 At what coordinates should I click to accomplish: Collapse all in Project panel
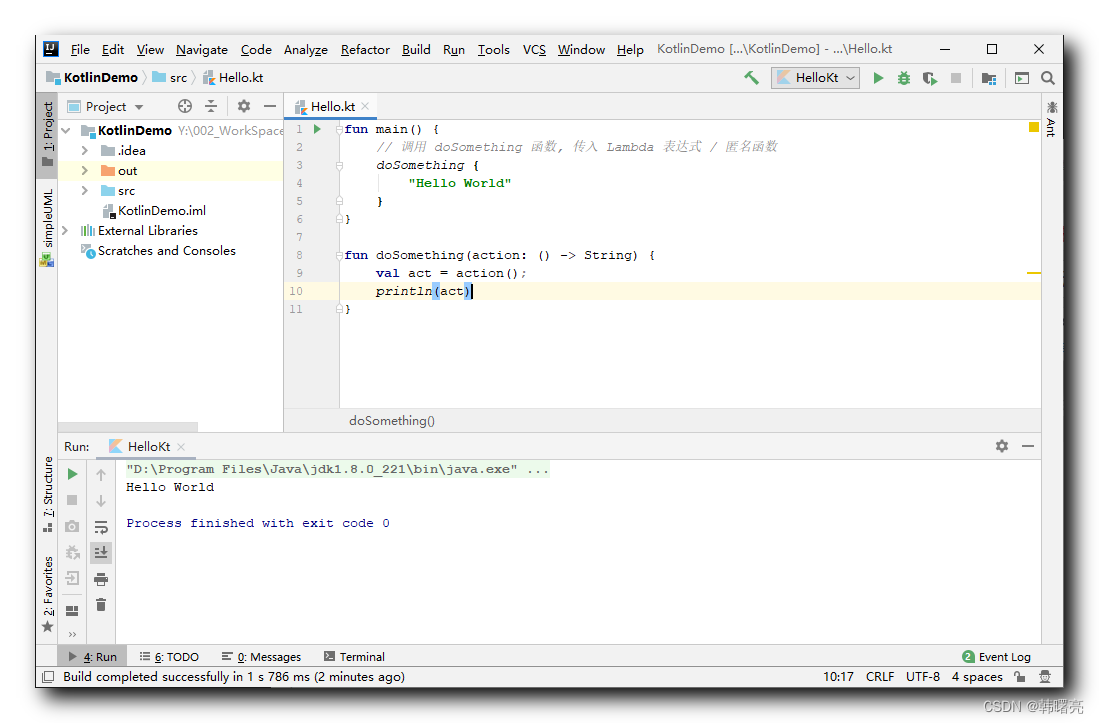pos(211,106)
